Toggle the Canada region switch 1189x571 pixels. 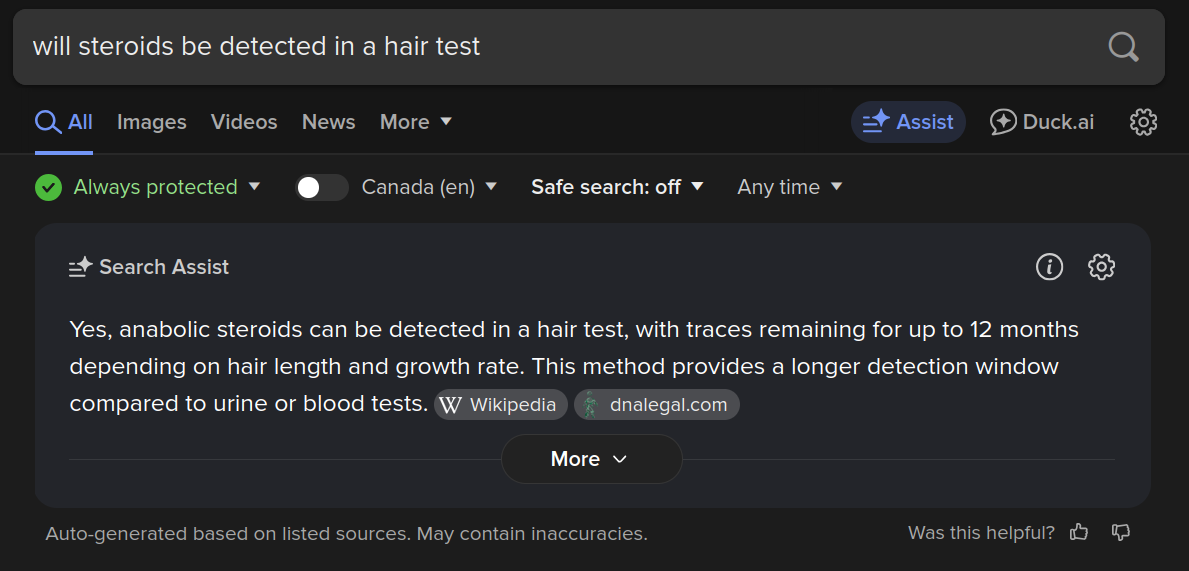point(322,187)
